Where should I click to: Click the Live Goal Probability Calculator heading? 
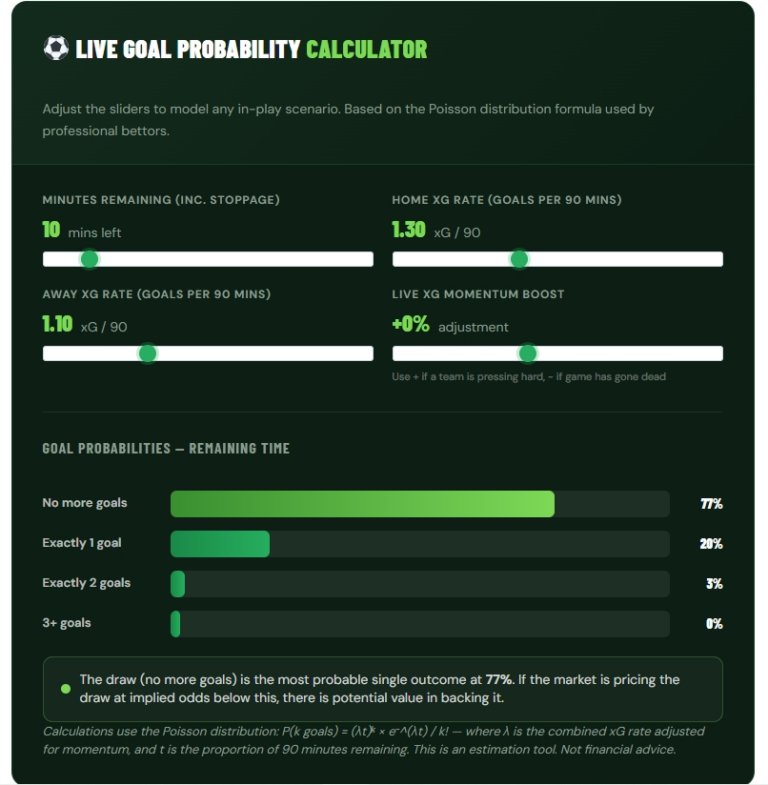tap(251, 49)
